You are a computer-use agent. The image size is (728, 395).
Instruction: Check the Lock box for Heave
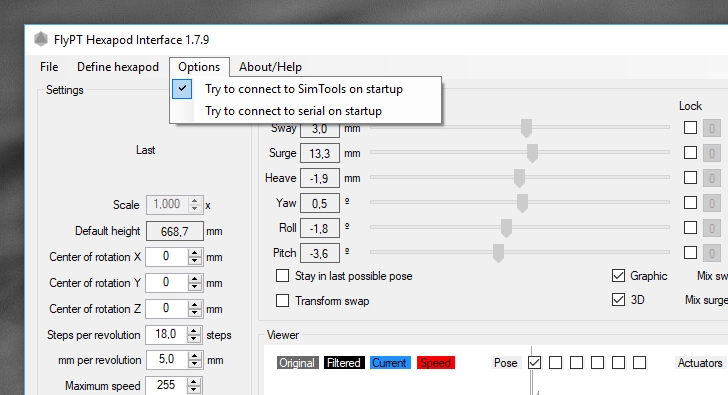[690, 177]
